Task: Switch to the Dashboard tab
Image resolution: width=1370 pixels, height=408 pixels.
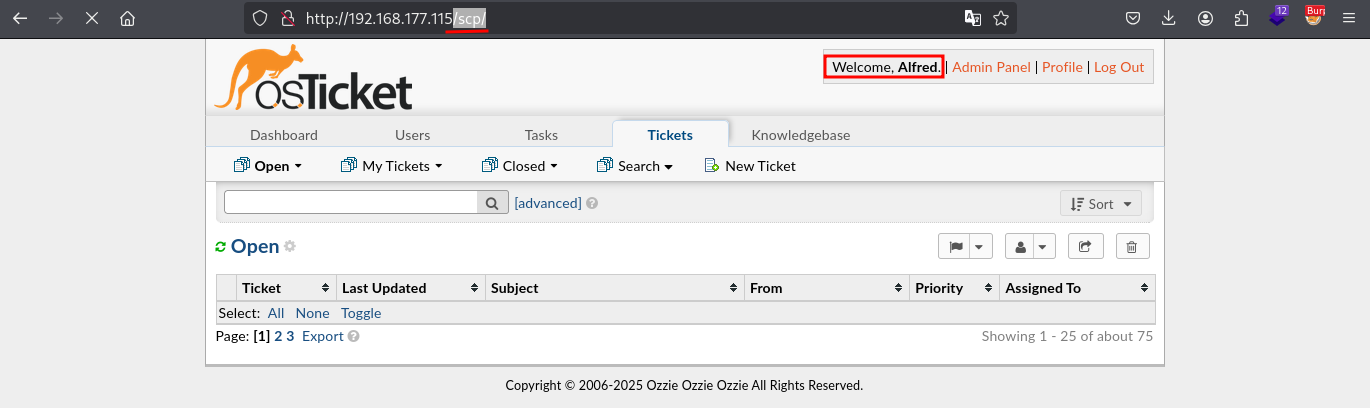Action: pos(284,135)
